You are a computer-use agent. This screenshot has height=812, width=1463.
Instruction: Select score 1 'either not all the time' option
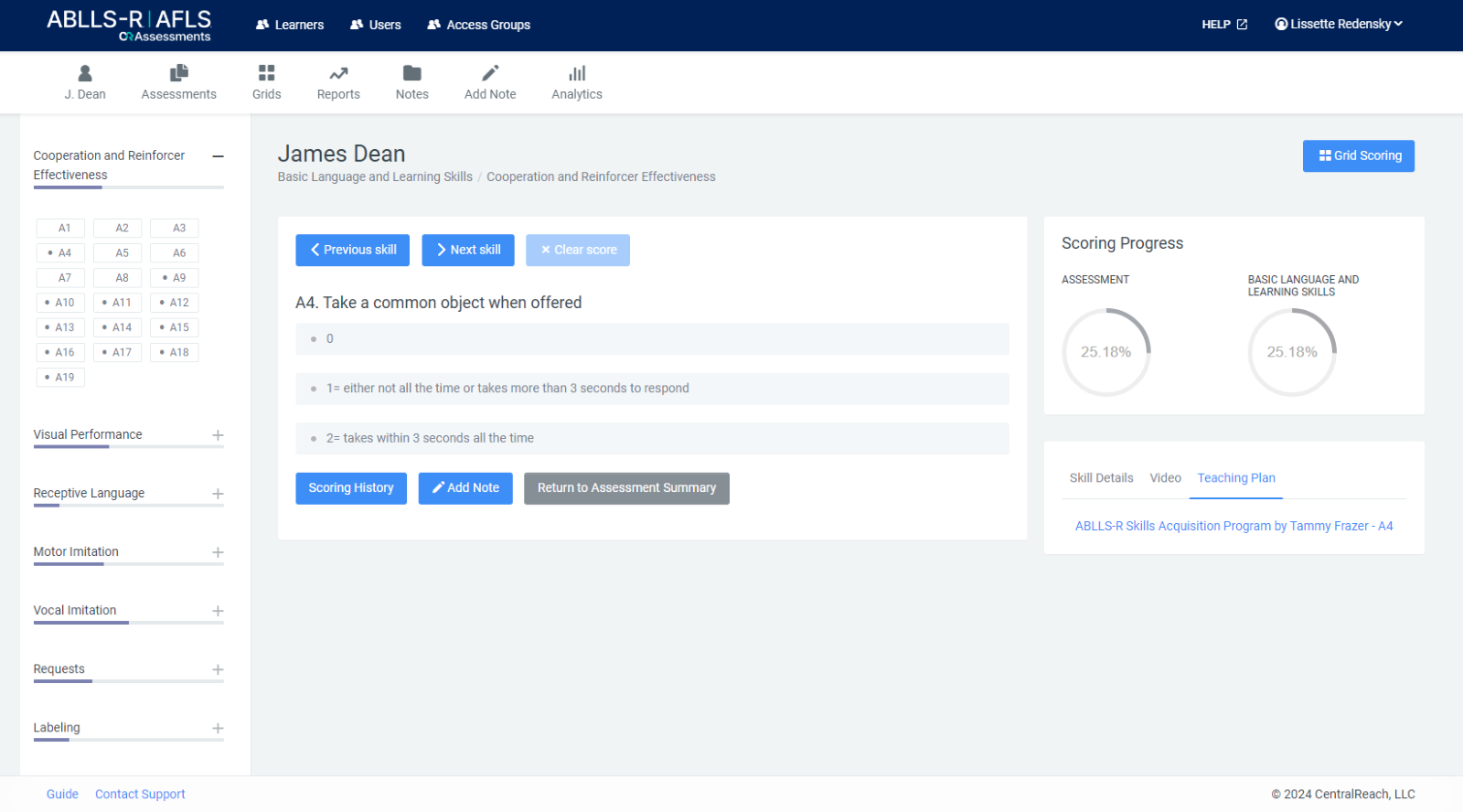coord(652,389)
